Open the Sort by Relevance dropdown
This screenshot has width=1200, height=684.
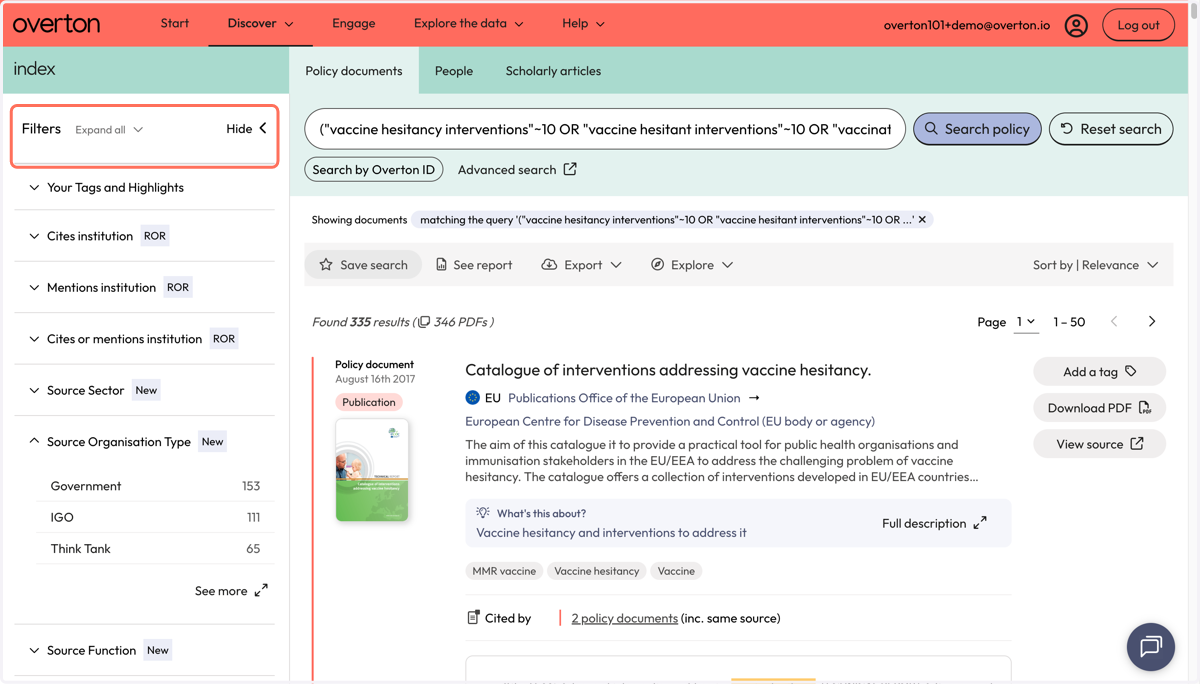pyautogui.click(x=1095, y=265)
